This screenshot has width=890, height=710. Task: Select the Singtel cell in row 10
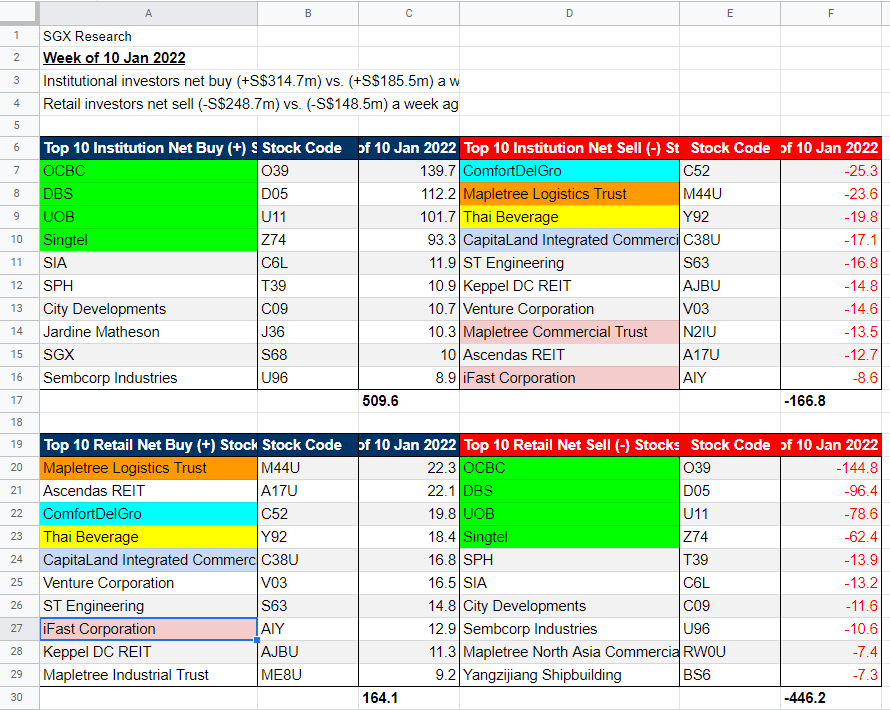pos(149,240)
